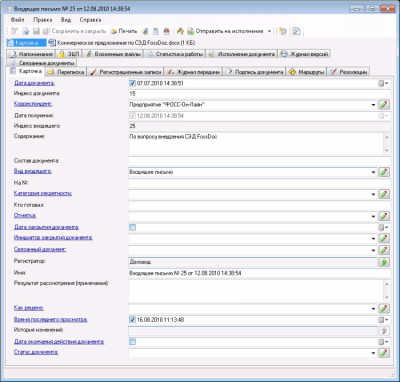Image resolution: width=400 pixels, height=382 pixels.
Task: Click the save diskette icon in toolbar
Action: (36, 31)
